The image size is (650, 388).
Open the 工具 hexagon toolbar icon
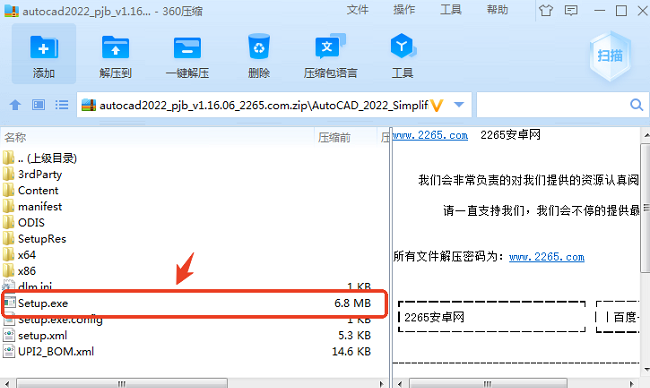coord(402,46)
